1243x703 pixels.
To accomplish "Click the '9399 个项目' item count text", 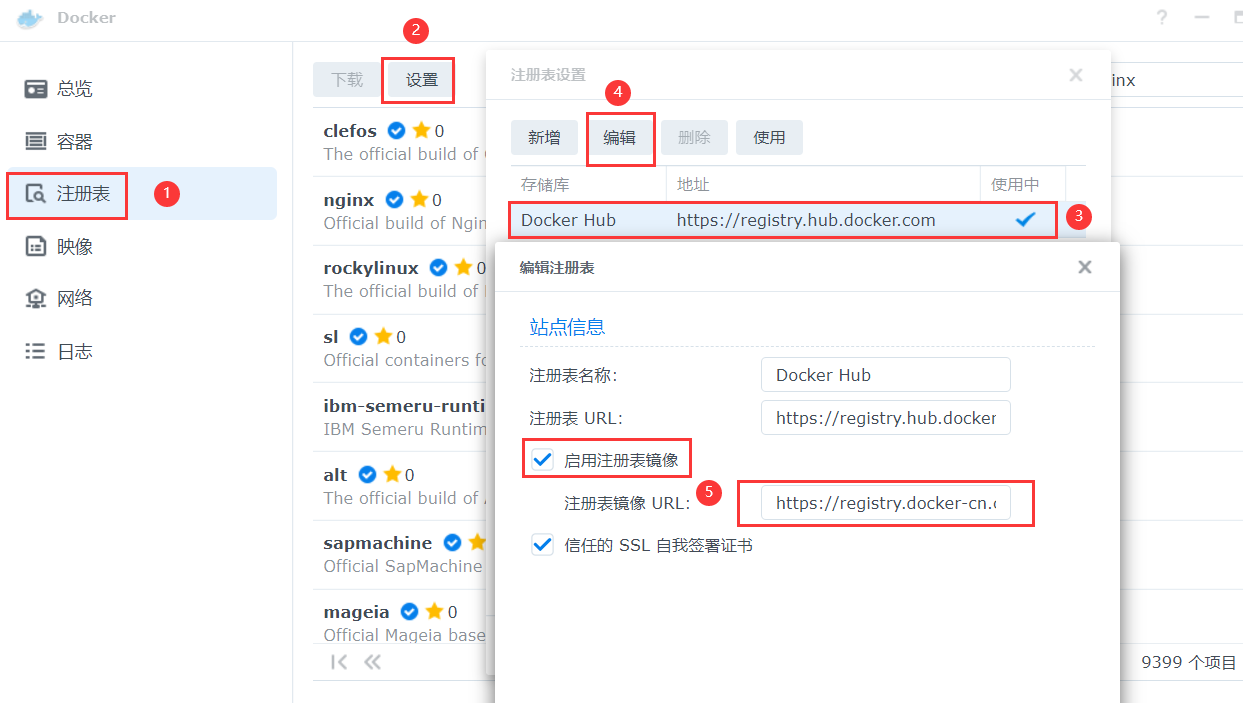I will click(1189, 662).
